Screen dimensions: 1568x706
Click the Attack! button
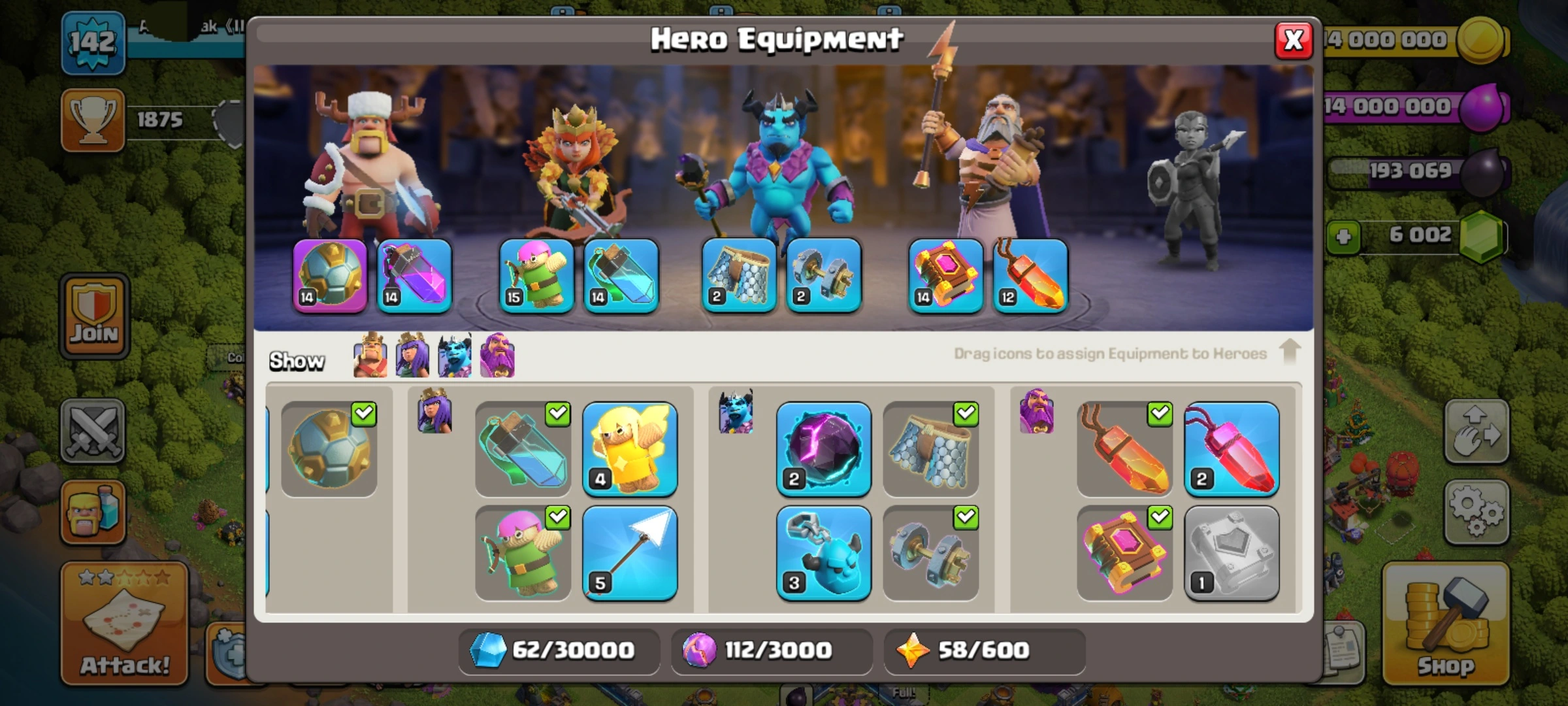coord(124,624)
